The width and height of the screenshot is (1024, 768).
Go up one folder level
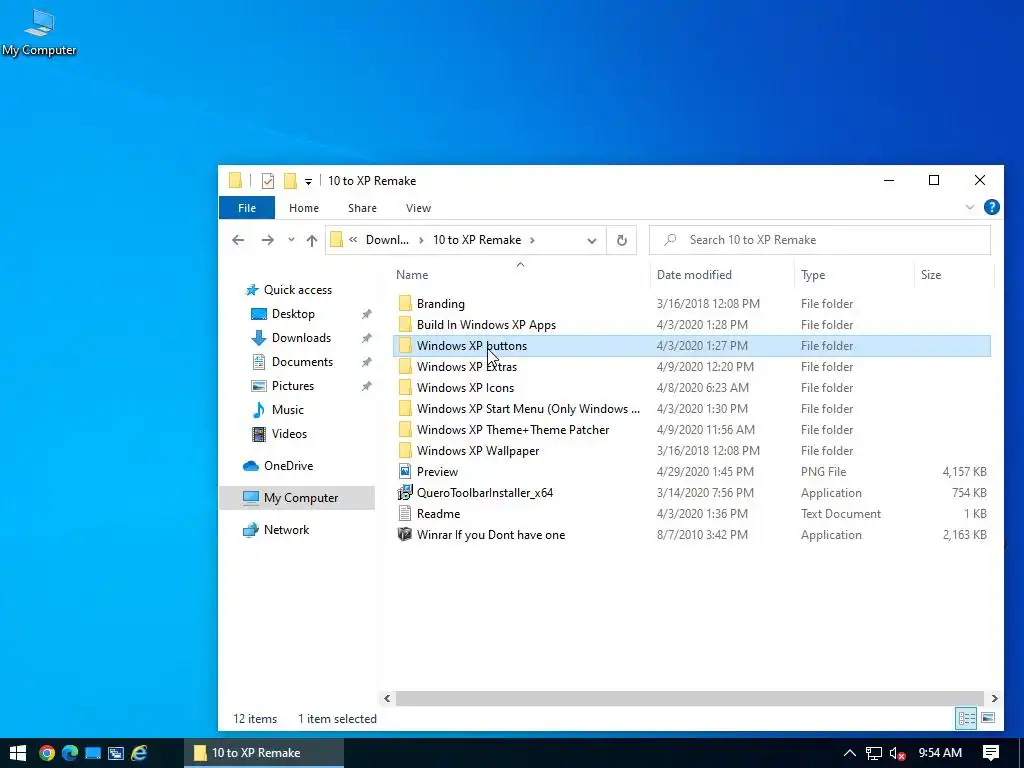pos(312,240)
